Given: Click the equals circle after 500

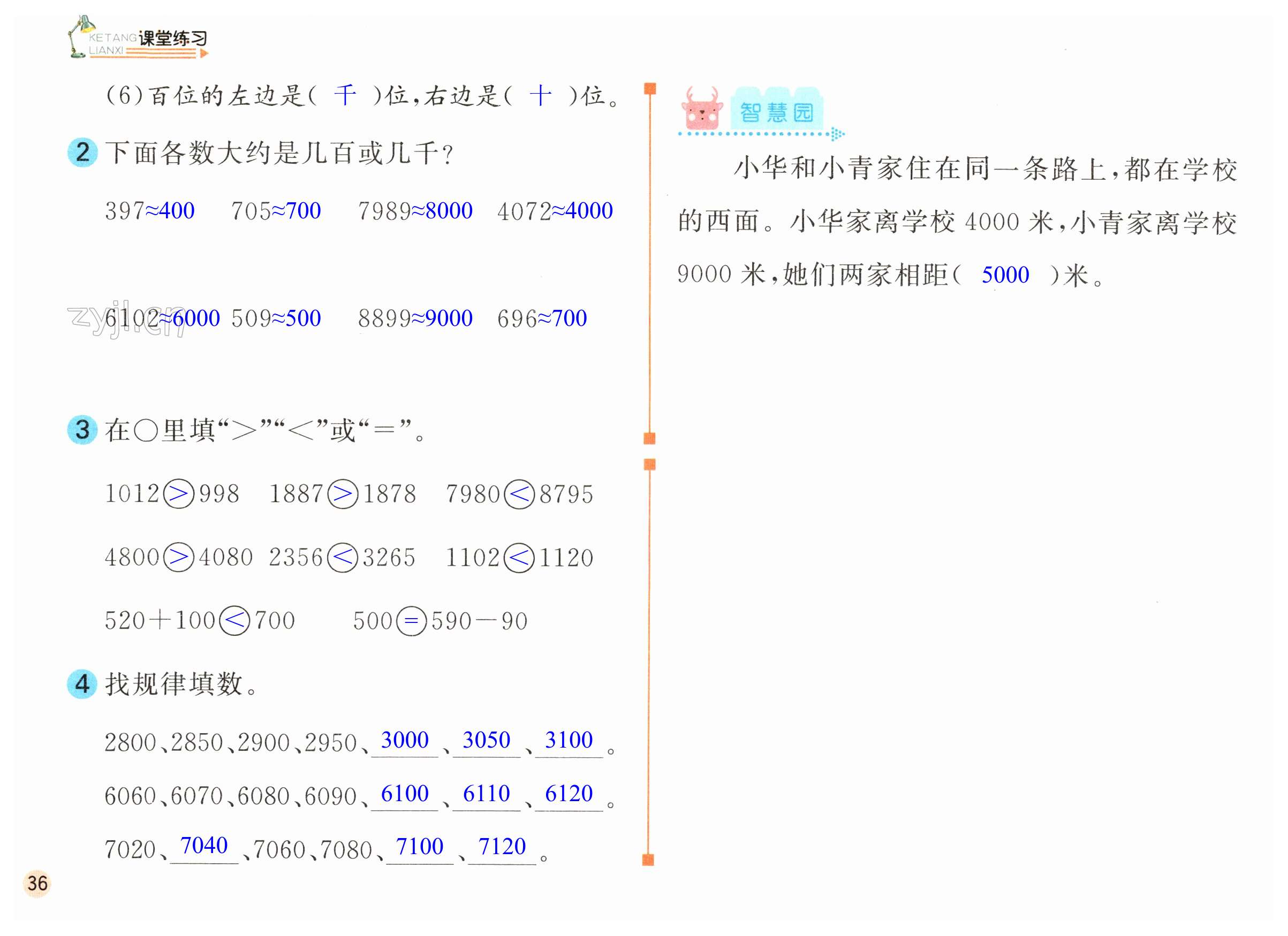Looking at the screenshot, I should coord(412,620).
